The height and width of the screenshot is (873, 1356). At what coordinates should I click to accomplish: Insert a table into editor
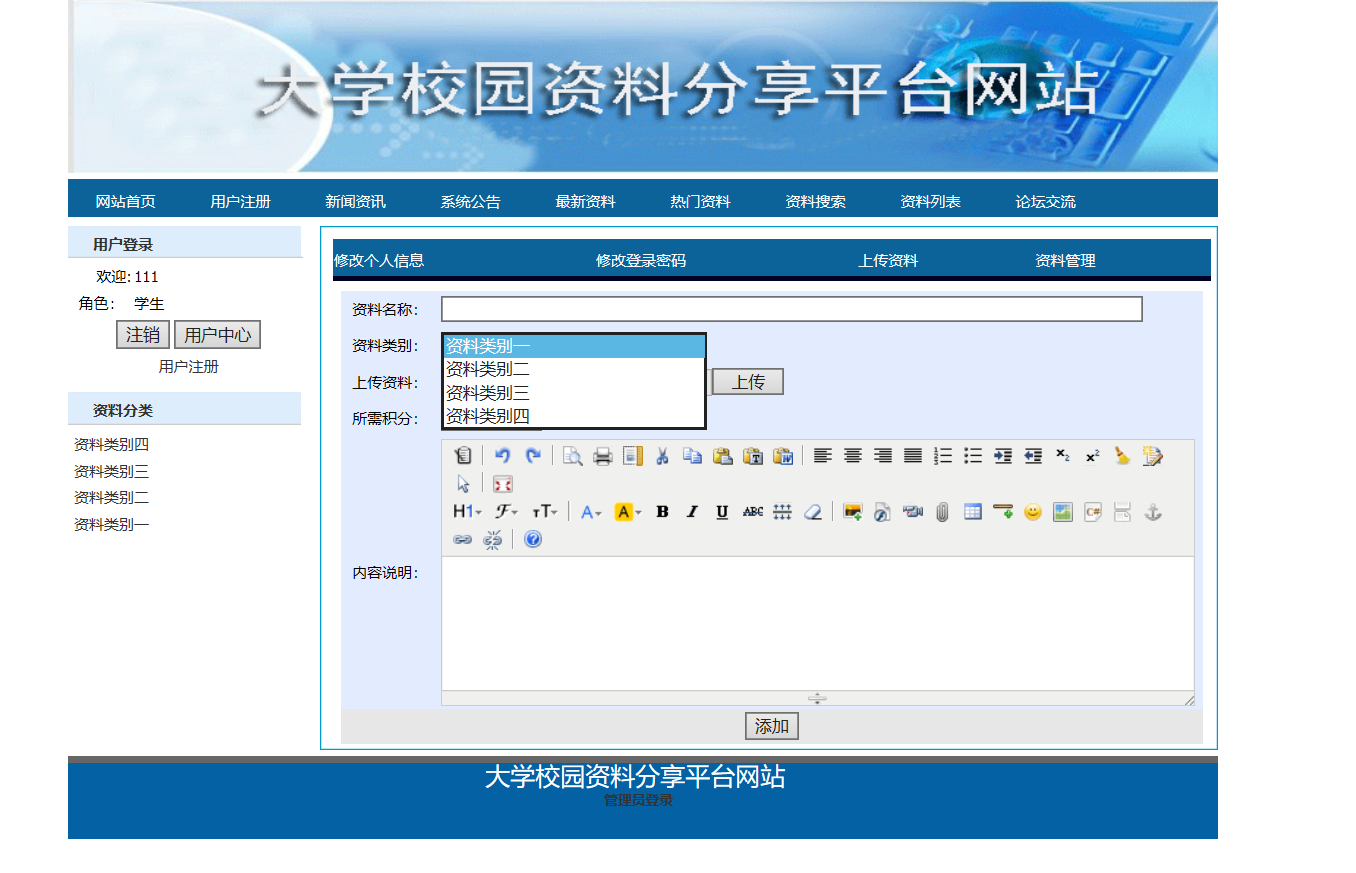[972, 512]
